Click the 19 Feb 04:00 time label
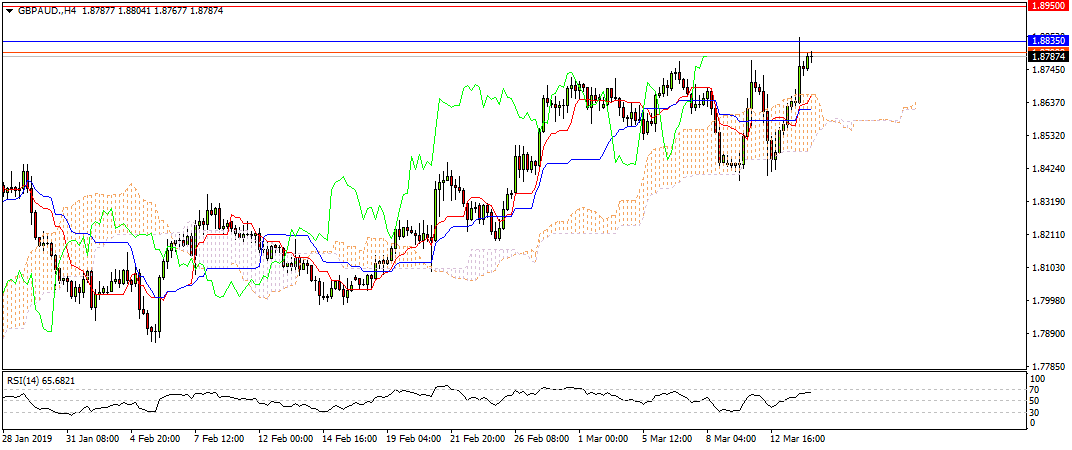The image size is (1072, 450). point(413,438)
